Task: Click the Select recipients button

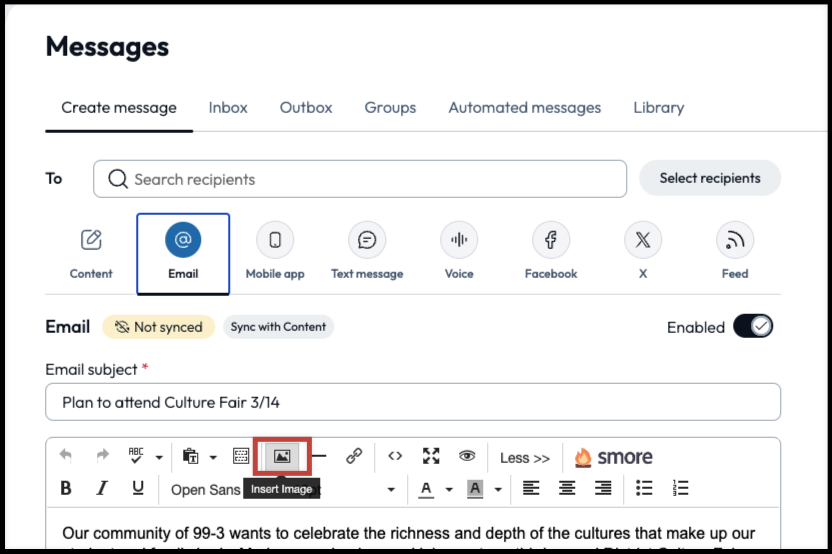Action: click(x=710, y=178)
